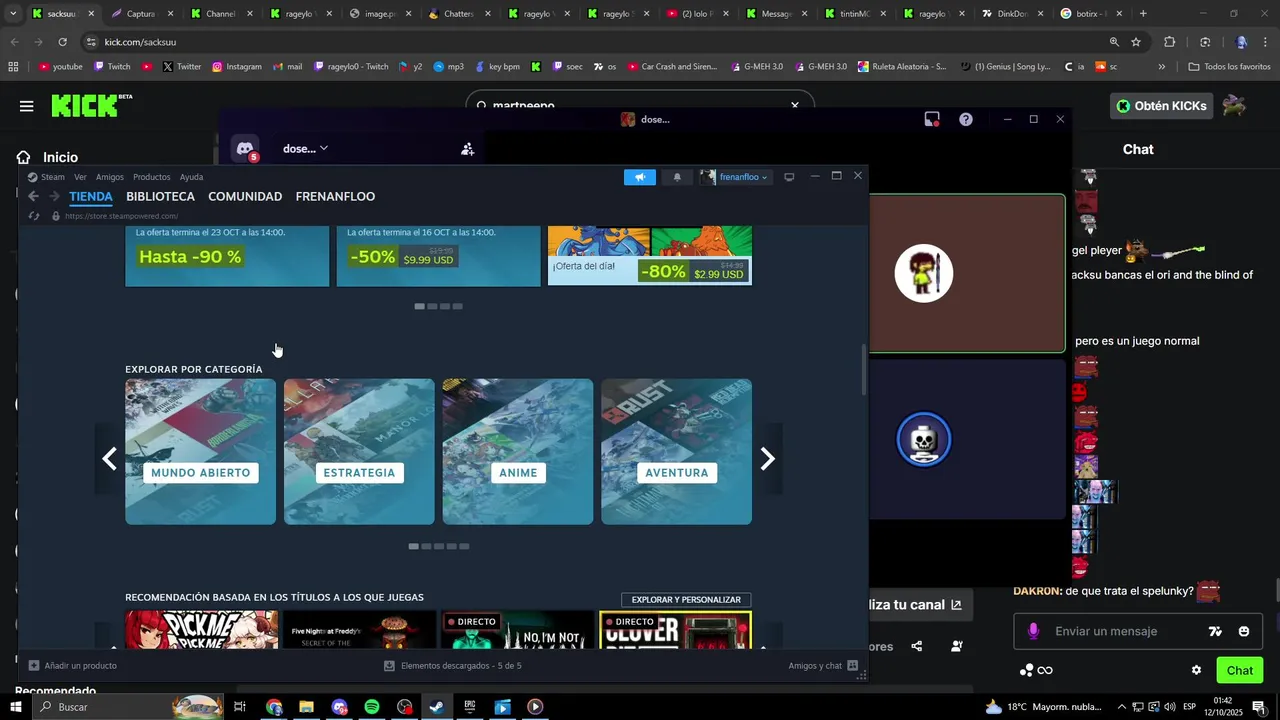
Task: Expand the dose... Discord DM dropdown
Action: [x=305, y=149]
